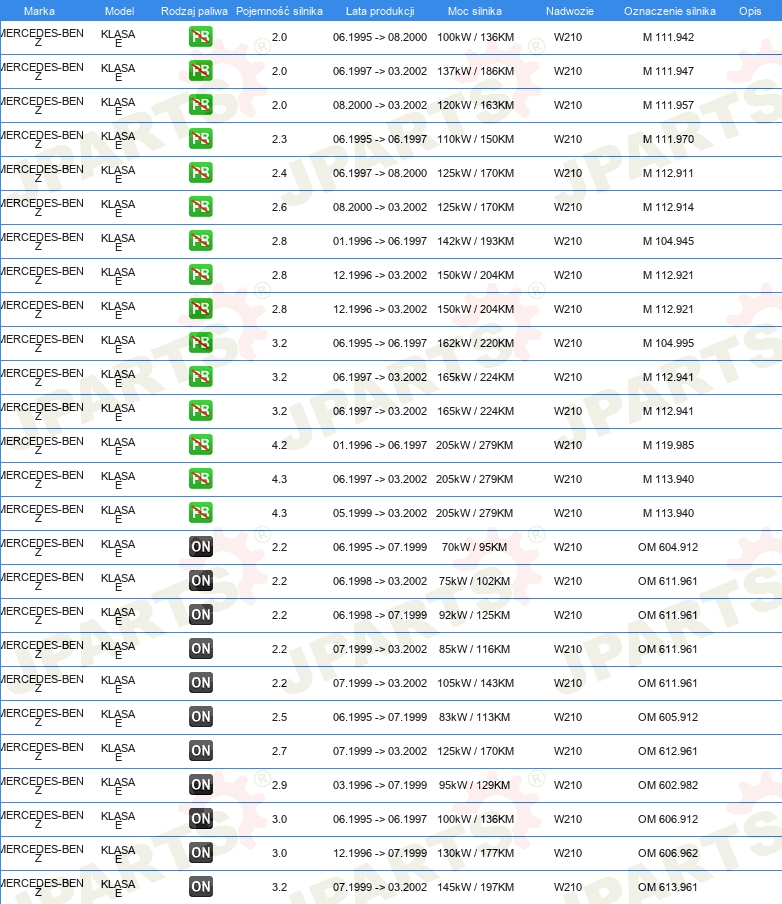
Task: Select engine code M 104.995
Action: 668,343
